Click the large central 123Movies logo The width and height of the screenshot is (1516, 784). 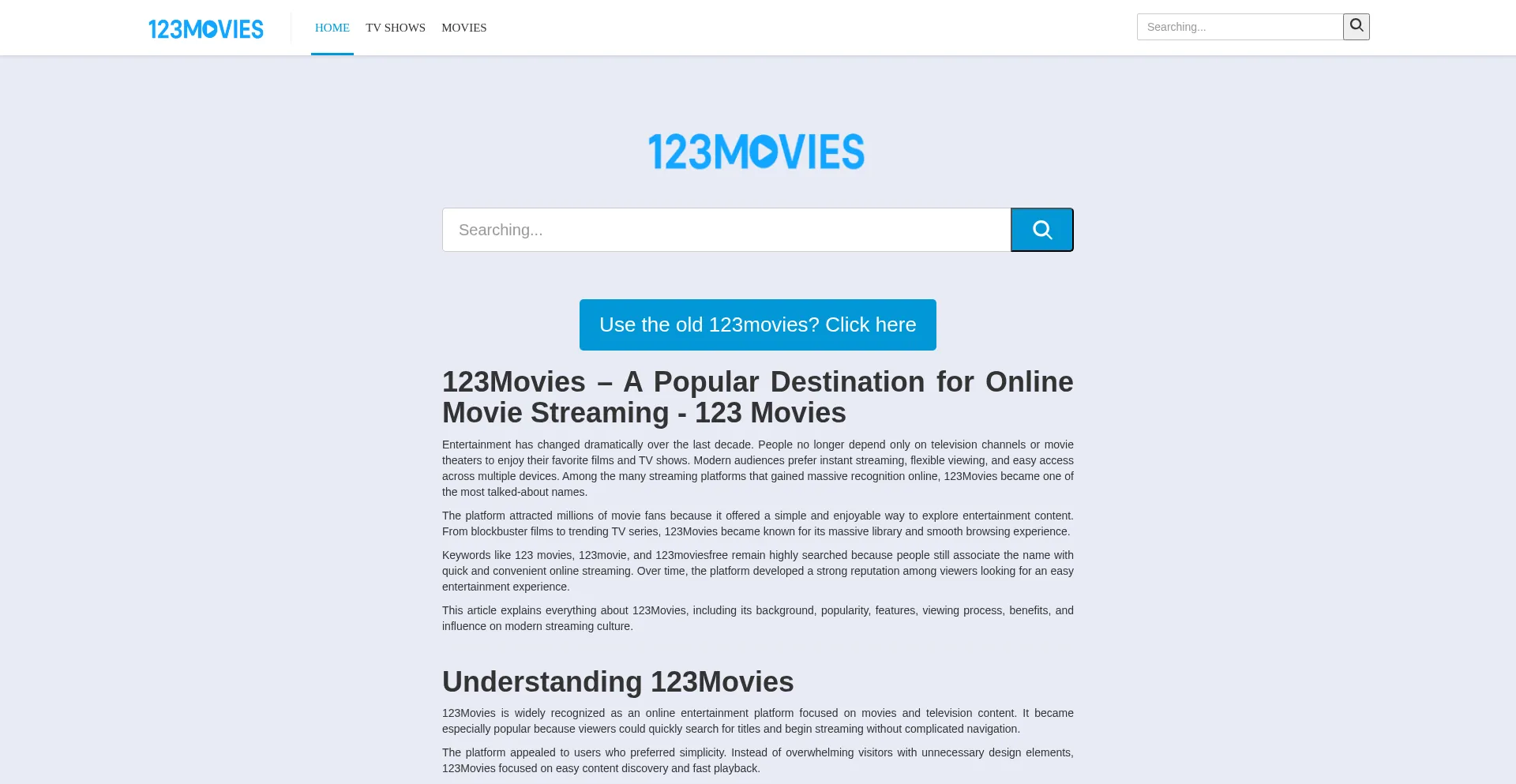(x=756, y=152)
